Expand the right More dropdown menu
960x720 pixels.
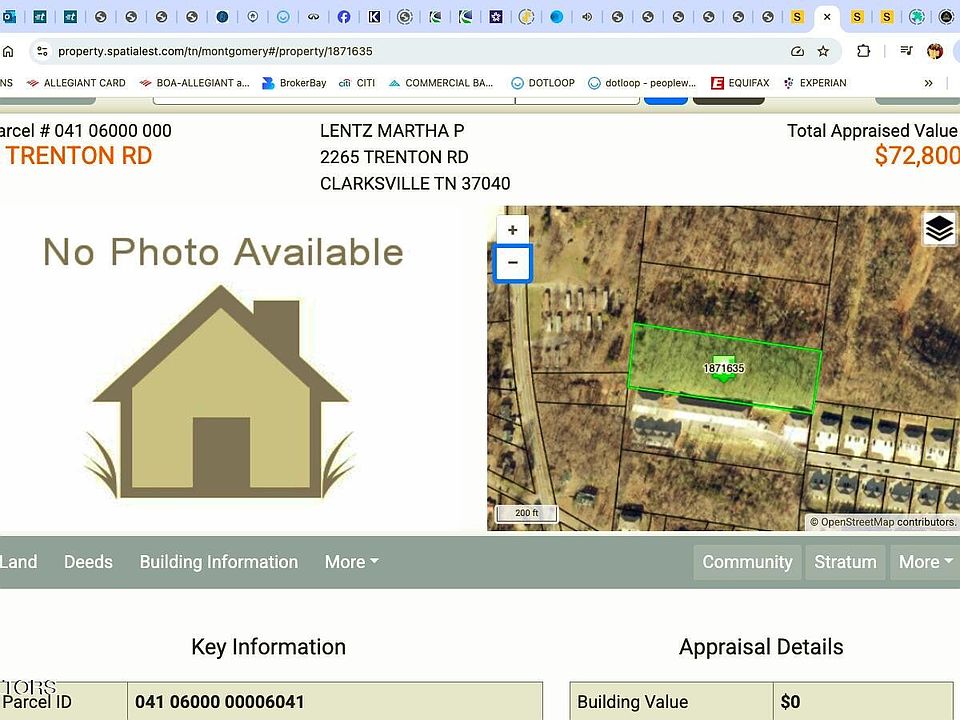925,562
